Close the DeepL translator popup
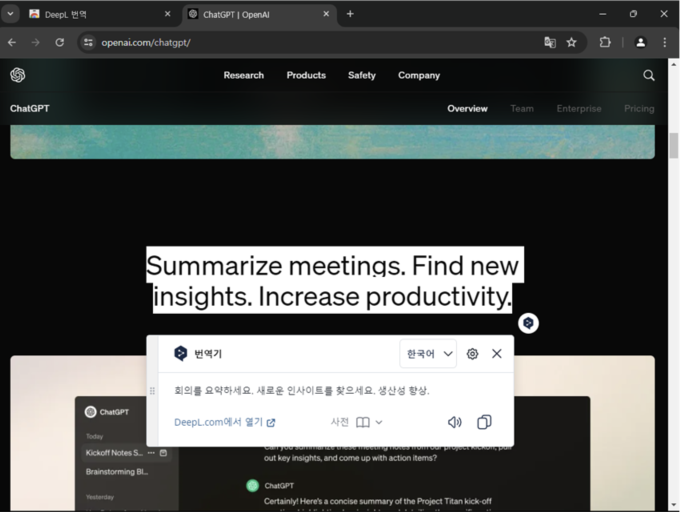The width and height of the screenshot is (680, 512). tap(497, 354)
